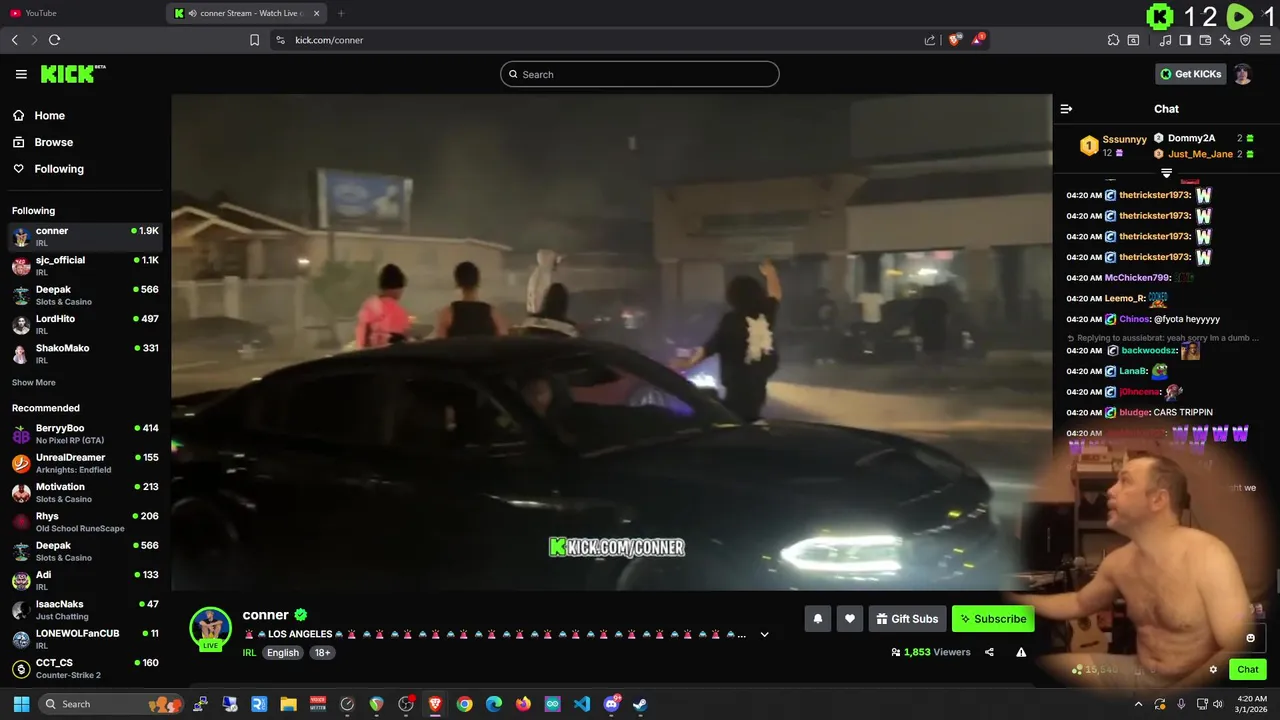The height and width of the screenshot is (720, 1280).
Task: Click the English language tag
Action: pyautogui.click(x=283, y=652)
